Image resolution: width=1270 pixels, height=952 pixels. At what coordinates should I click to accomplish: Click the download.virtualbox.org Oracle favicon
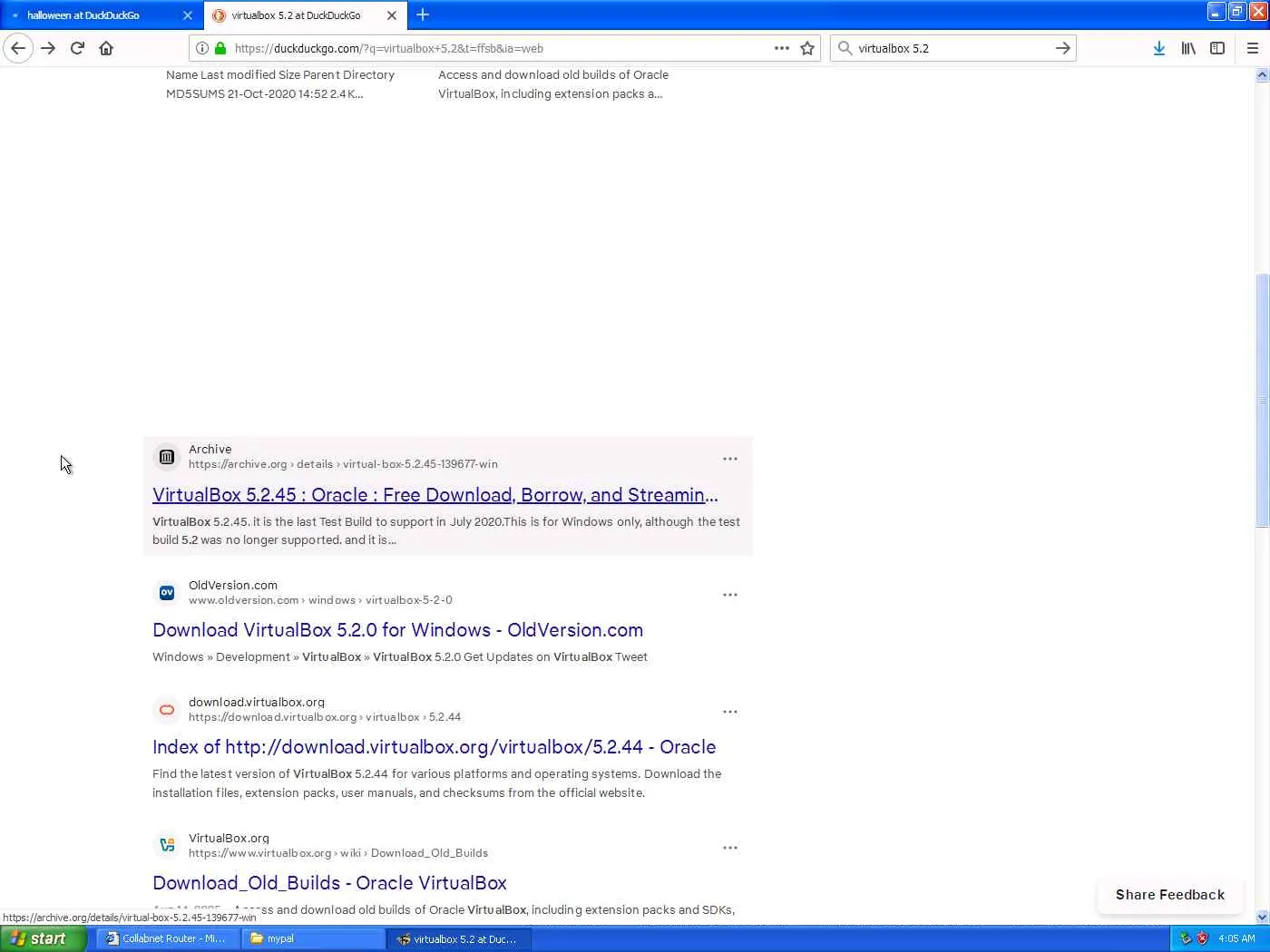(x=167, y=710)
